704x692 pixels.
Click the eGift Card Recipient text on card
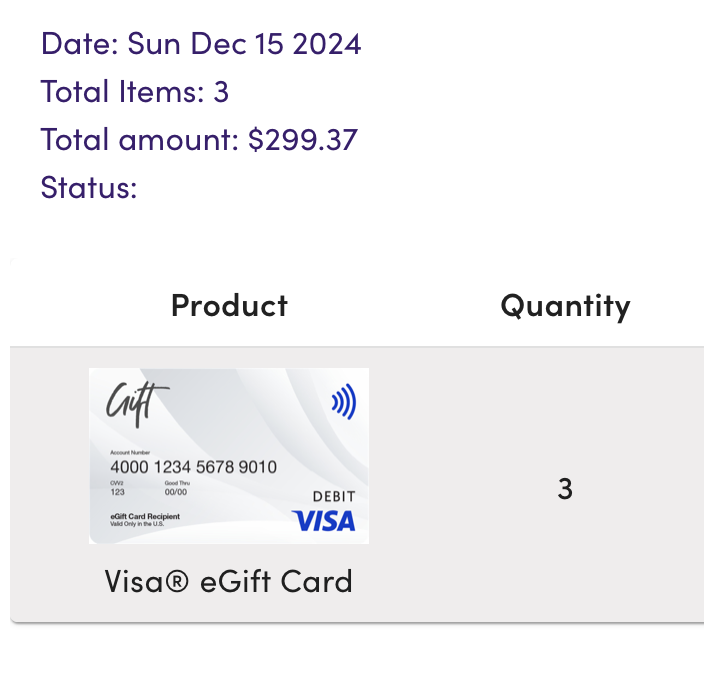click(x=145, y=516)
